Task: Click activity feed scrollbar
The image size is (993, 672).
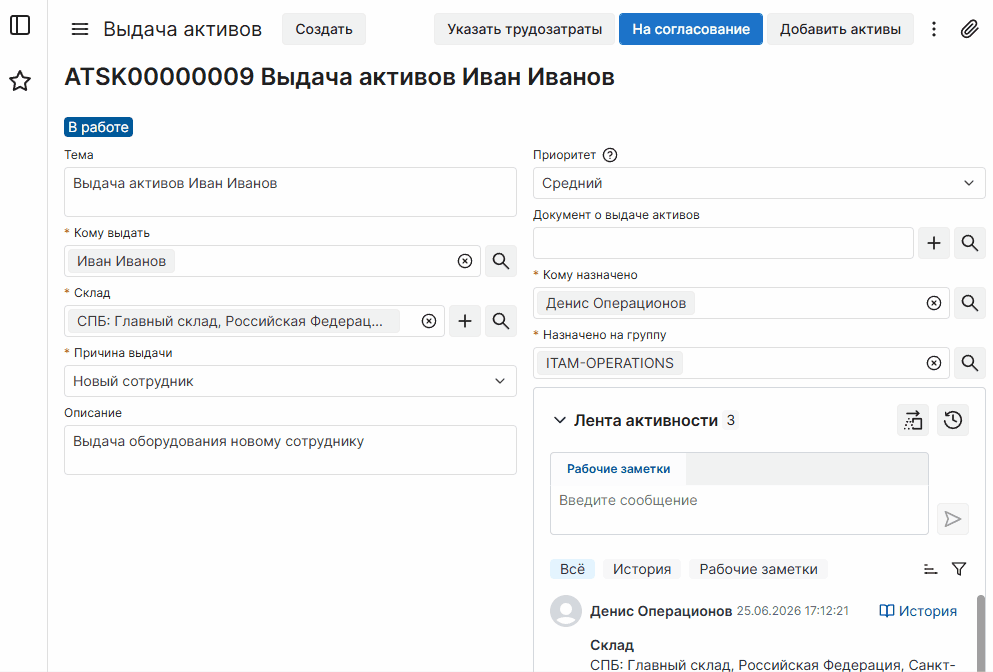Action: pos(981,632)
